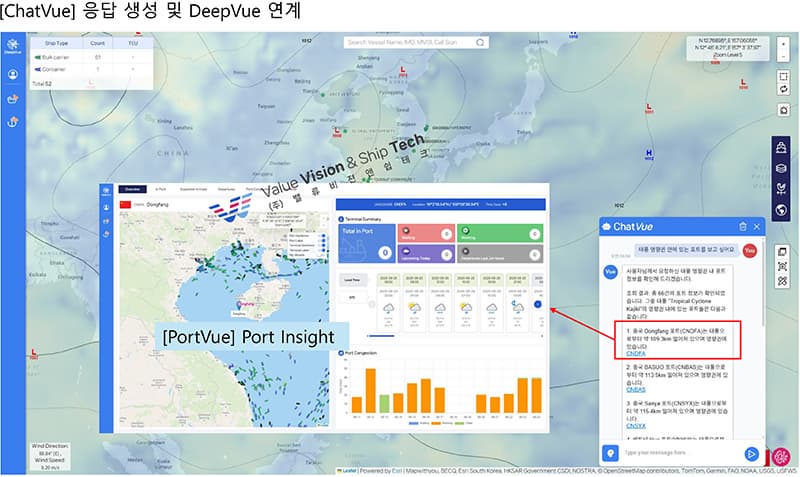800x477 pixels.
Task: Toggle the weather vane overlay icon
Action: coord(781,189)
